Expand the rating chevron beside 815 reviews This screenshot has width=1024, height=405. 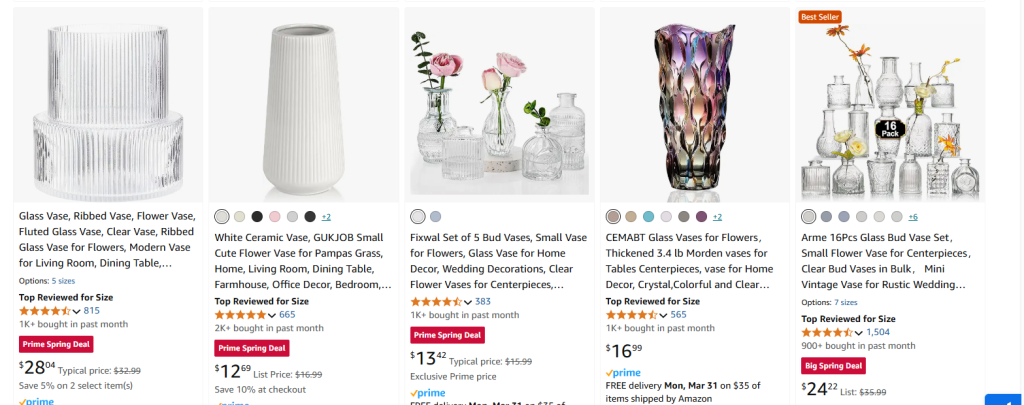(x=76, y=311)
